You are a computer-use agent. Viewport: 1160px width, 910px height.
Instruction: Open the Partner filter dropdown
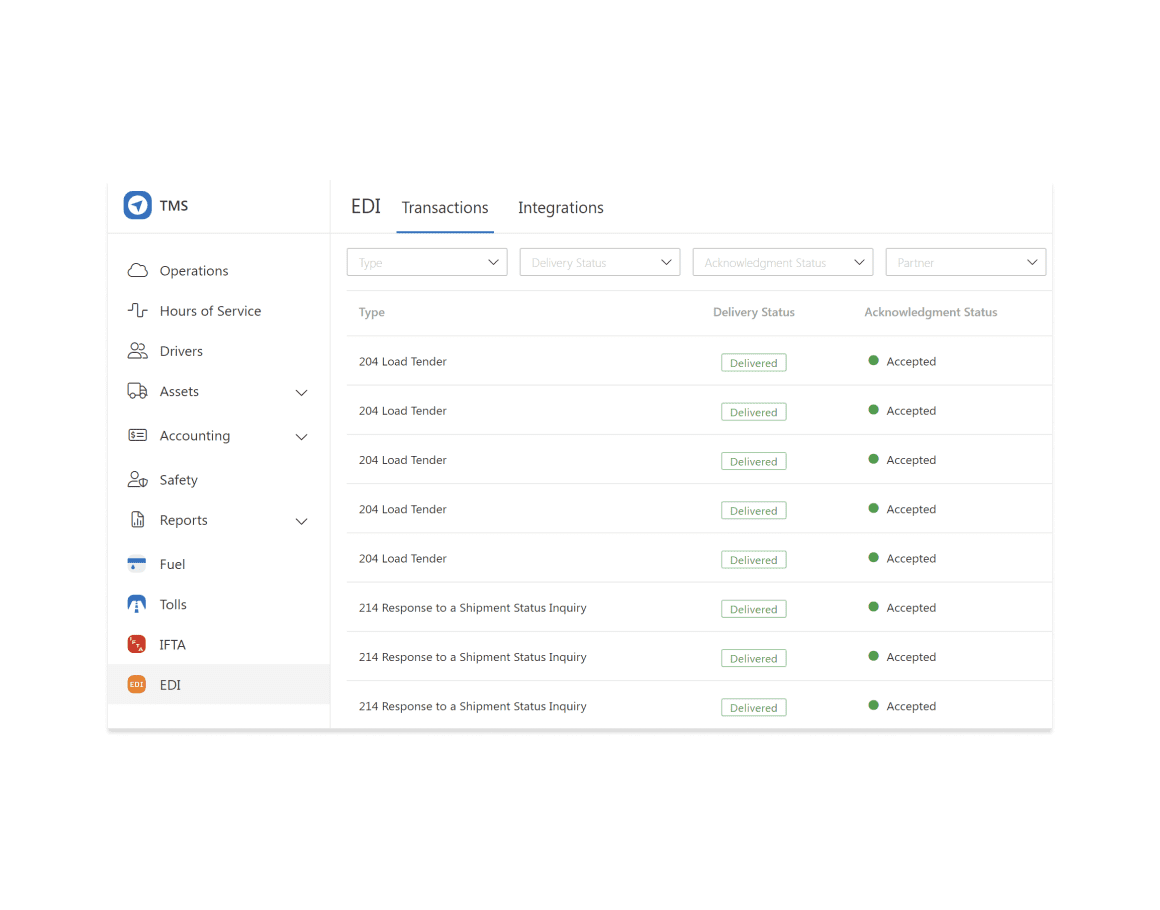(964, 261)
